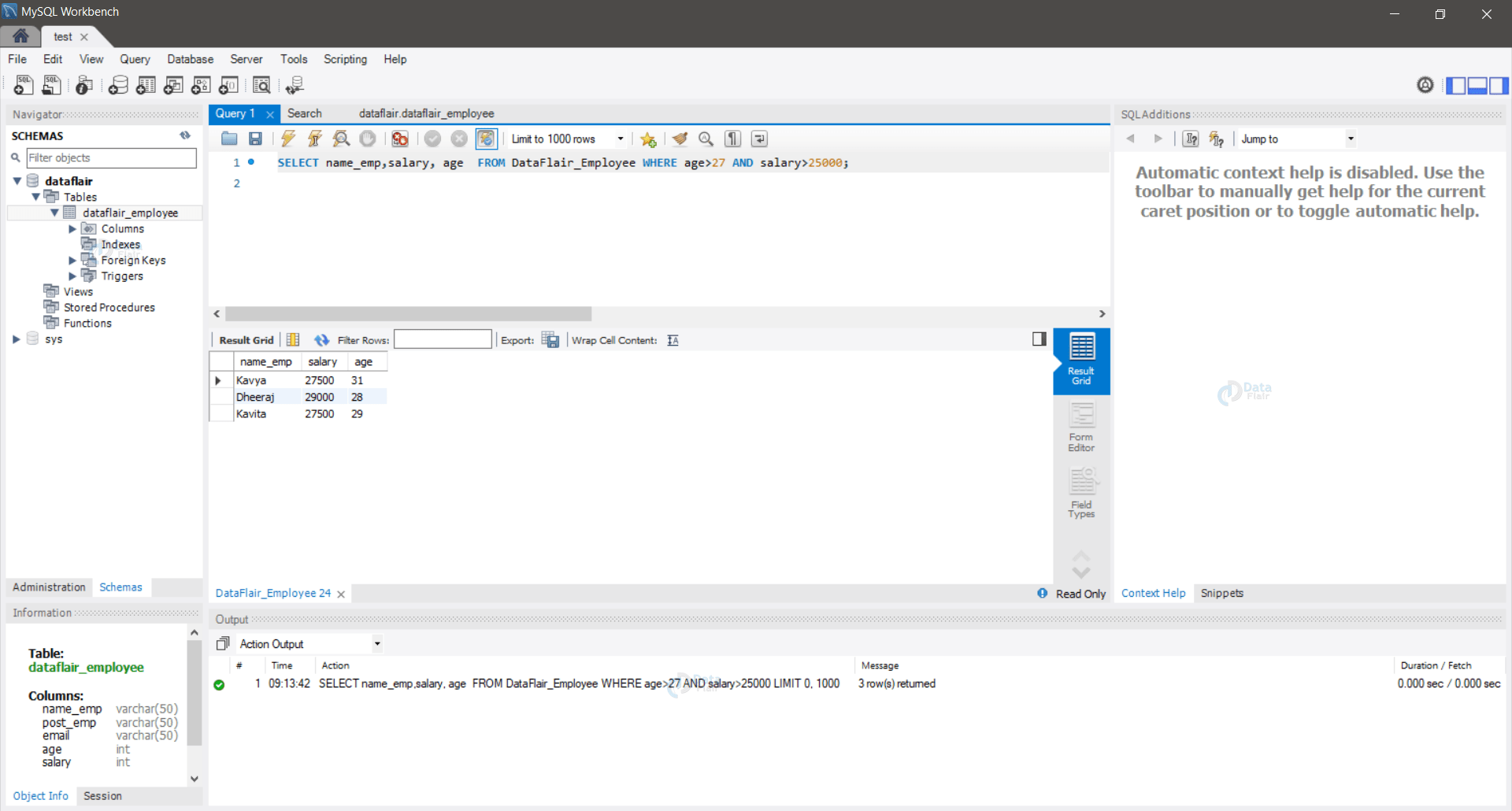Switch to the Administration tab
This screenshot has height=811, width=1512.
(49, 587)
